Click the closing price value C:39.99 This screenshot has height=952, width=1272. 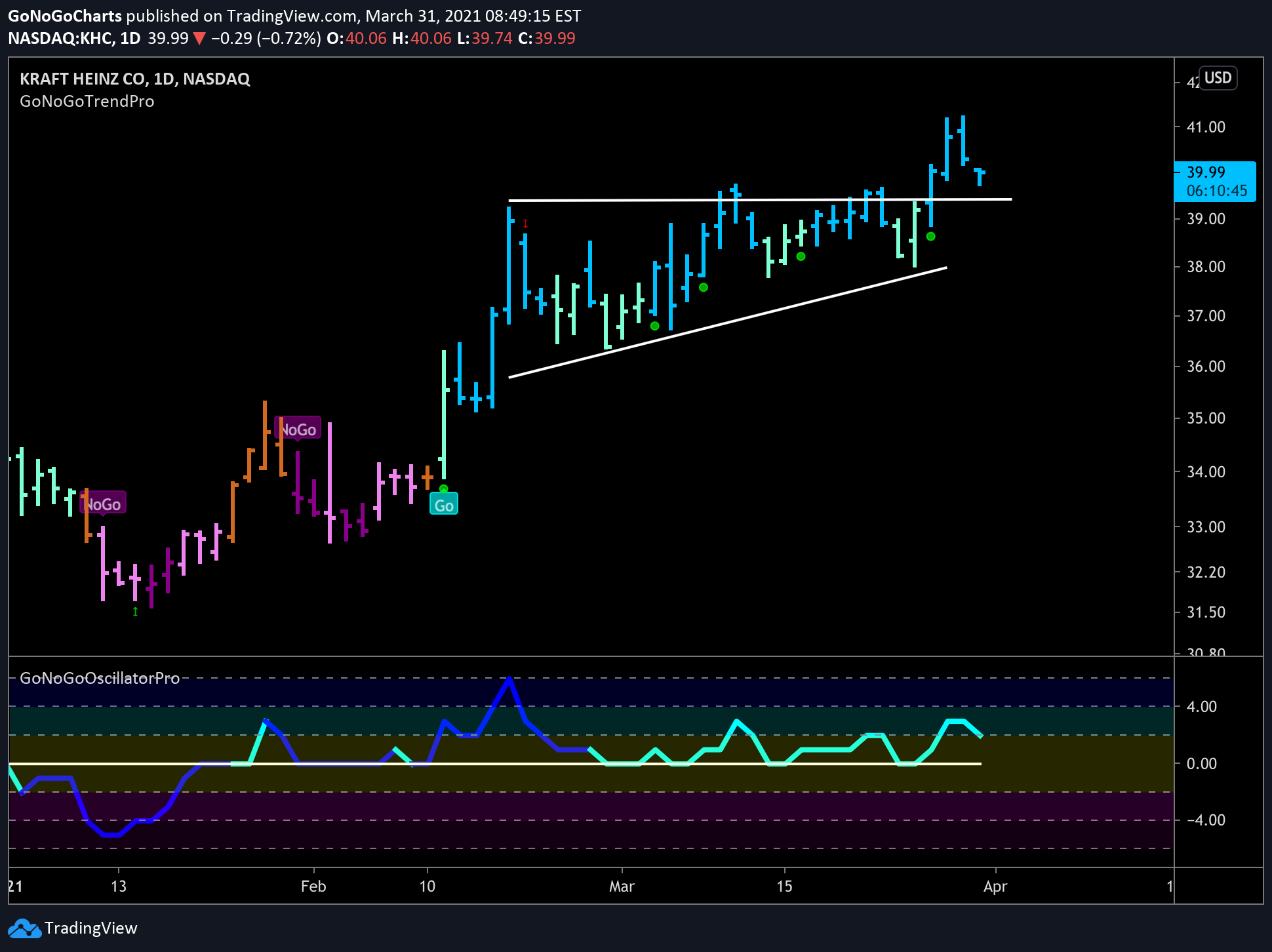click(547, 38)
